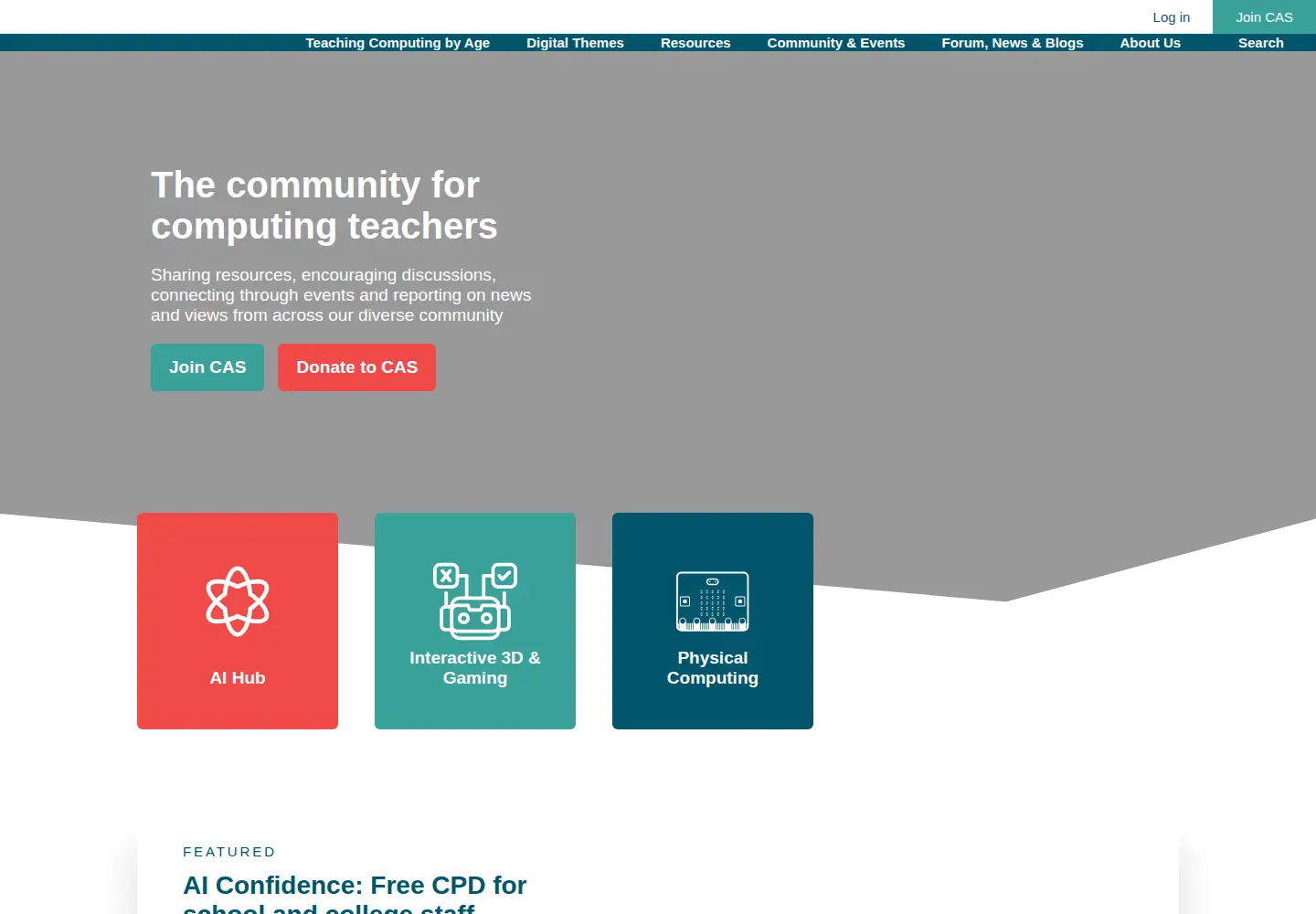Click the Physical Computing micro:bit icon
The image size is (1316, 914).
(x=713, y=601)
